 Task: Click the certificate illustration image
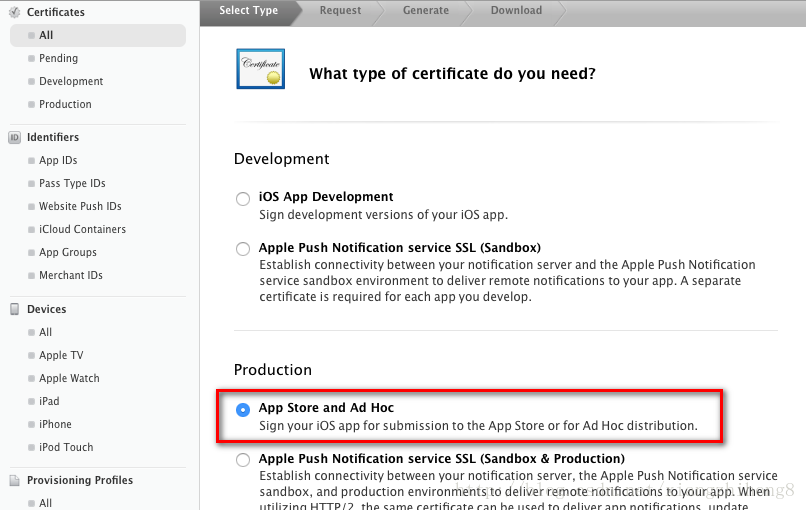[261, 69]
